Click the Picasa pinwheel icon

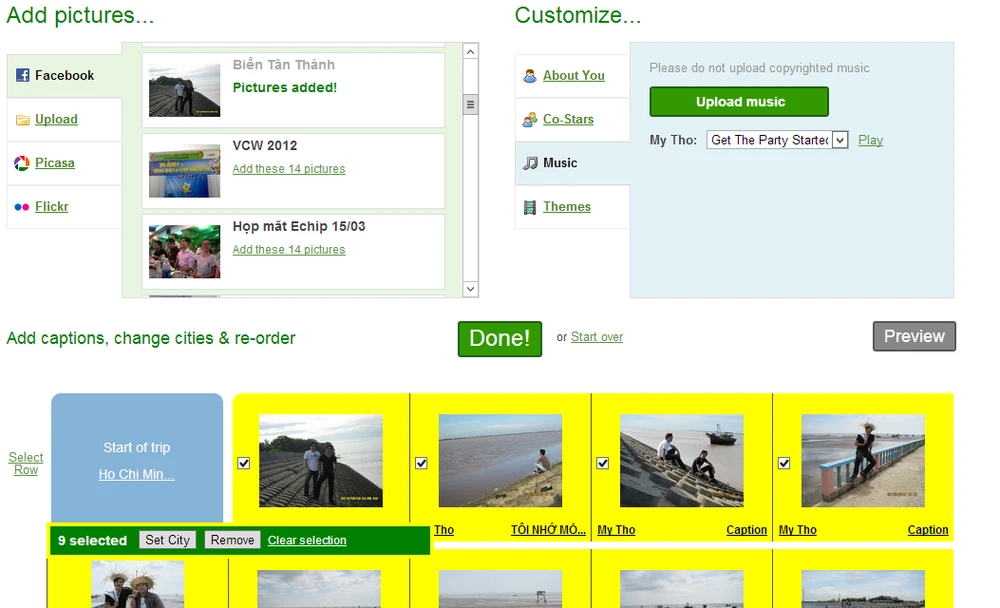point(22,163)
